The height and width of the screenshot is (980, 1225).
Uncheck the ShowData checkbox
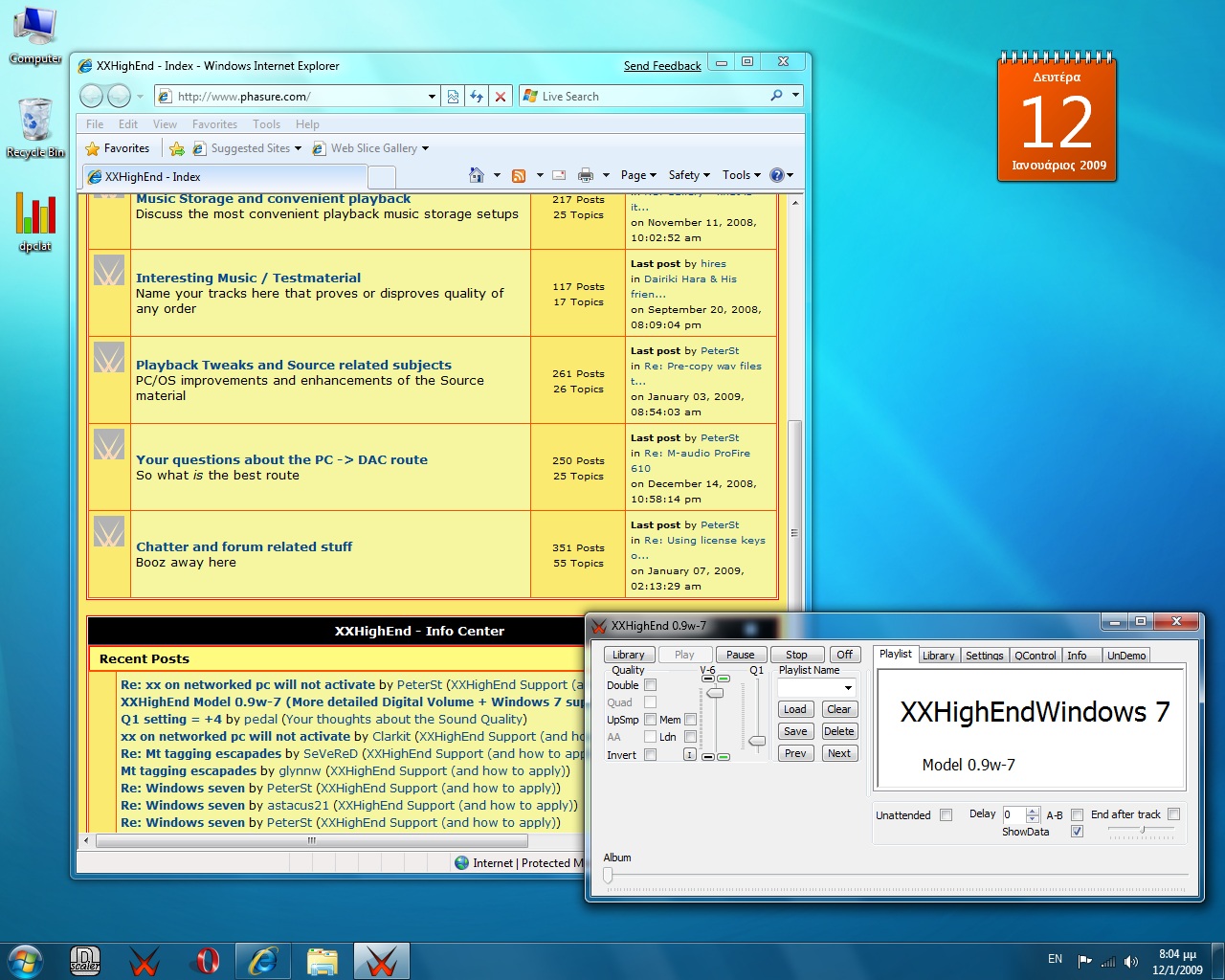tap(1078, 832)
